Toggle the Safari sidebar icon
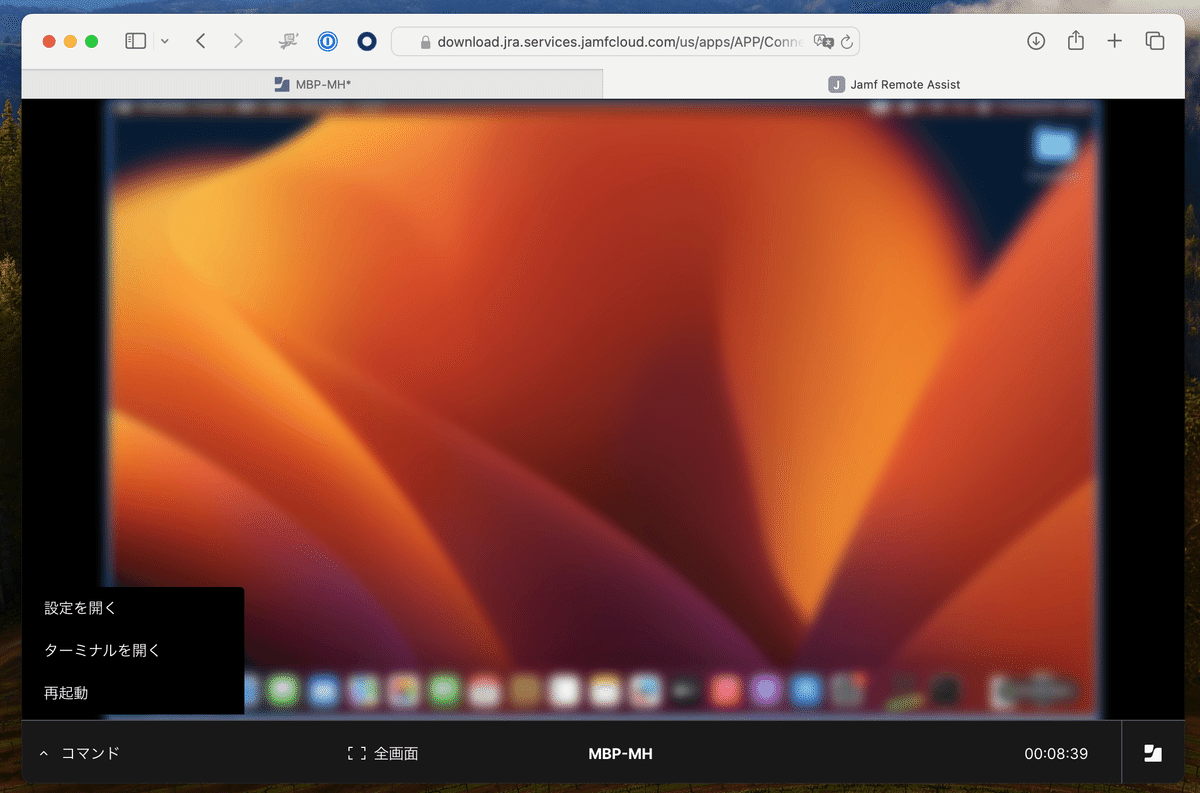1200x793 pixels. pyautogui.click(x=136, y=41)
